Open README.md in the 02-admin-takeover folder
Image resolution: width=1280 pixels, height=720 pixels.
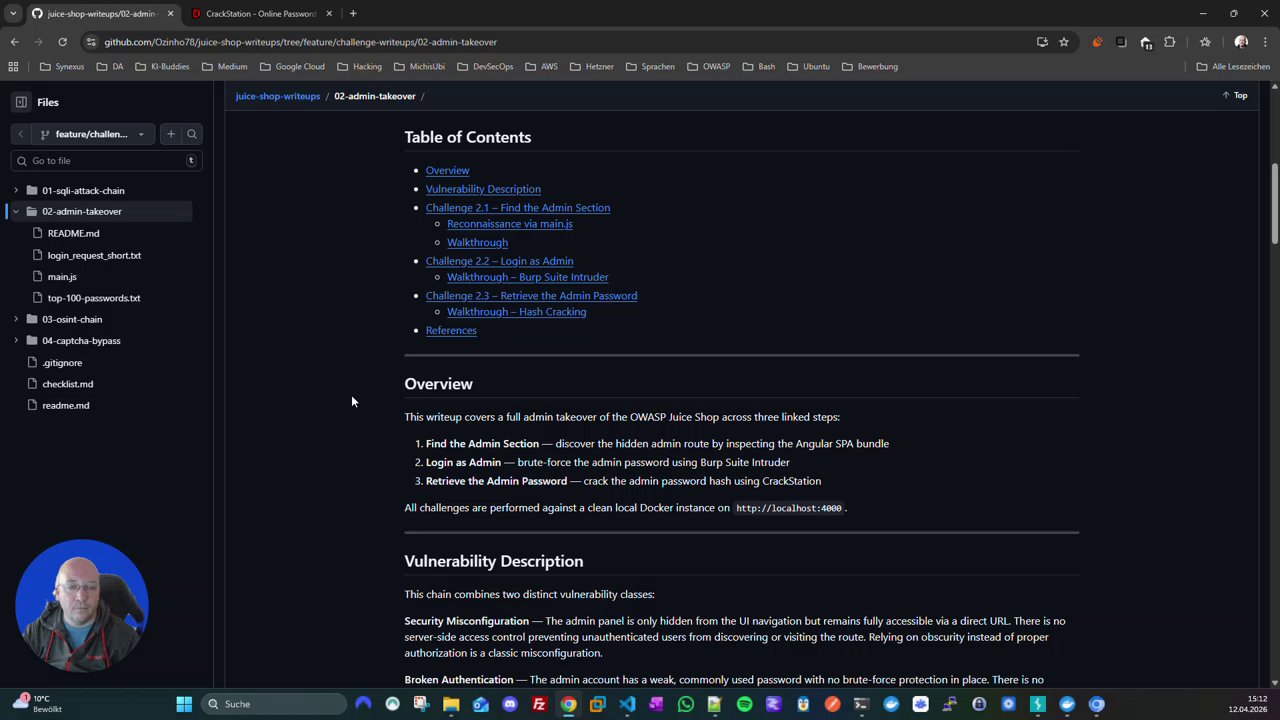(73, 233)
